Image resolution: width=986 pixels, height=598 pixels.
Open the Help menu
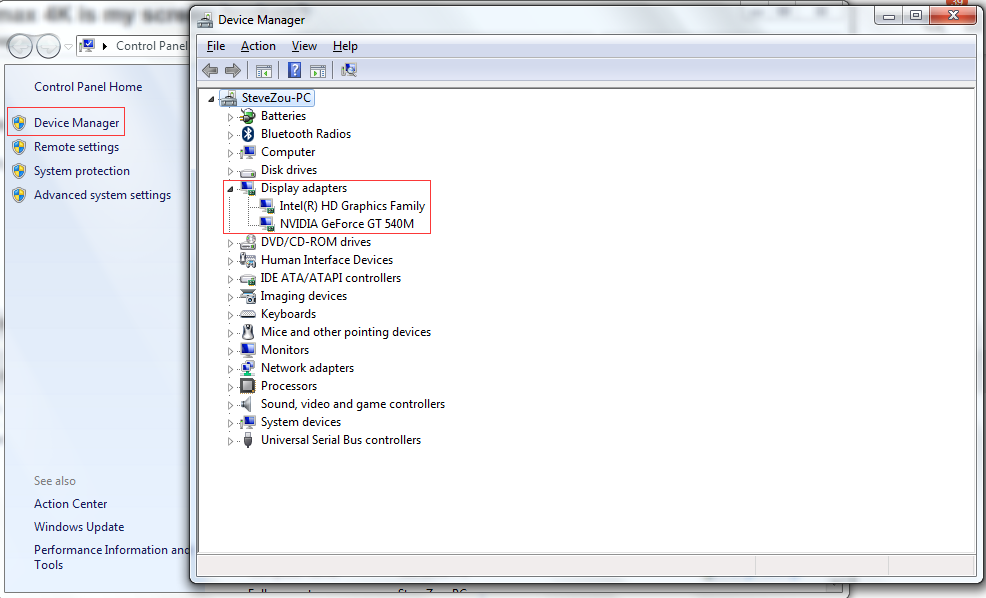[345, 46]
